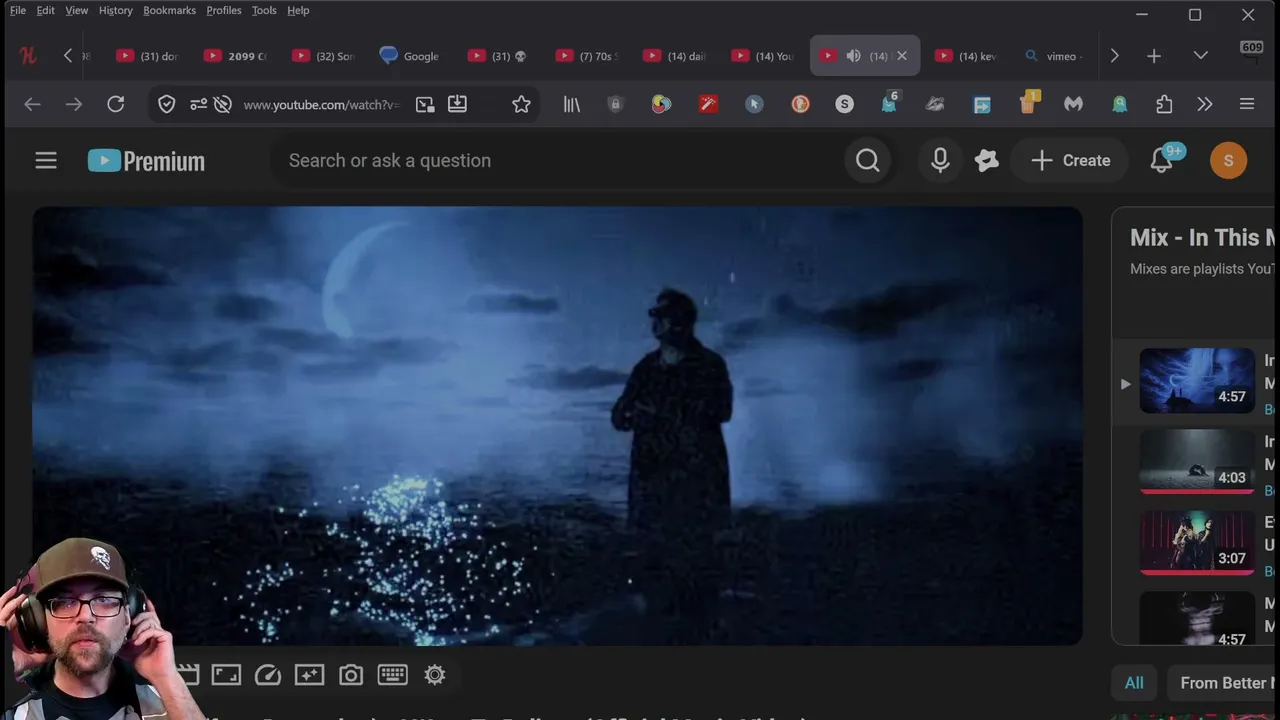Open the Library bookmarks sidebar icon

coord(572,104)
